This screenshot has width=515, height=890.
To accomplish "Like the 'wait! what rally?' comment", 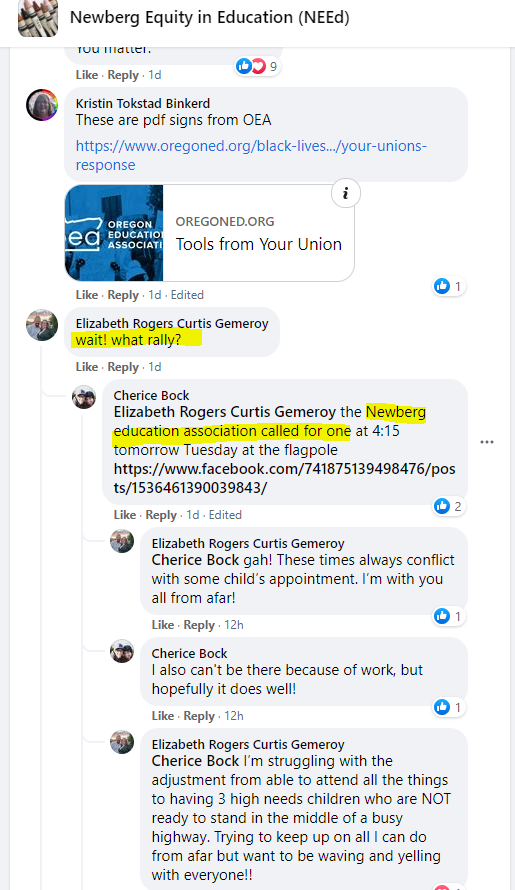I will [87, 367].
